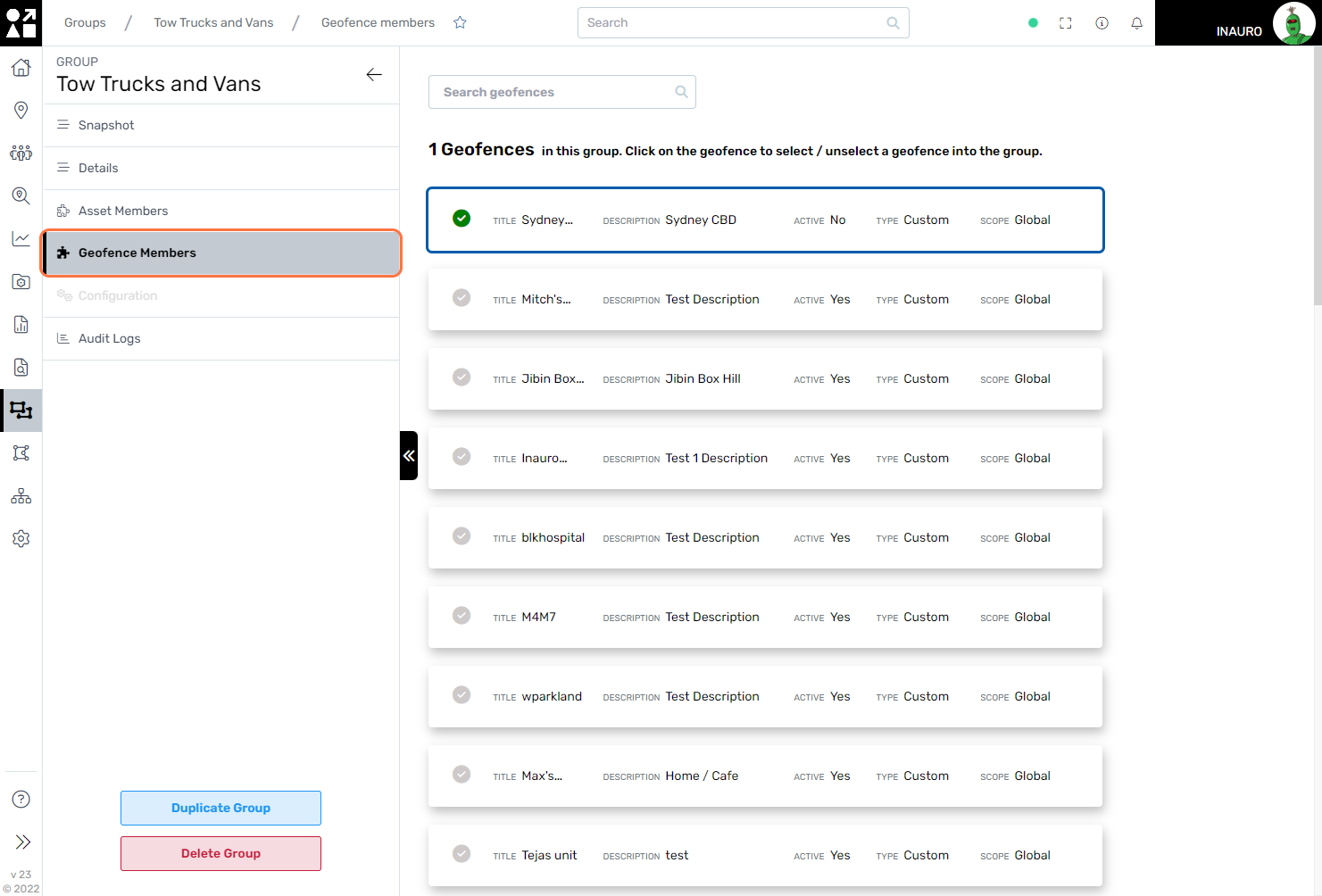Viewport: 1322px width, 896px height.
Task: Select the wparkland geofence checkmark
Action: pos(461,694)
